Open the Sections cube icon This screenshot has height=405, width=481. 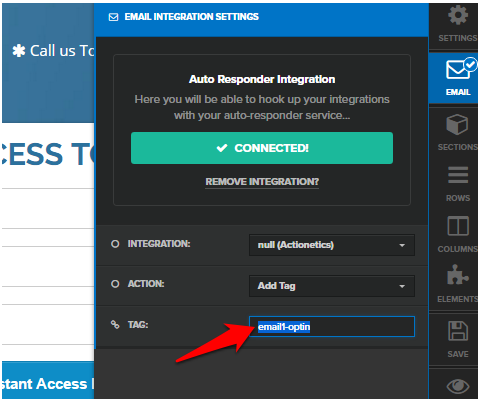[457, 125]
